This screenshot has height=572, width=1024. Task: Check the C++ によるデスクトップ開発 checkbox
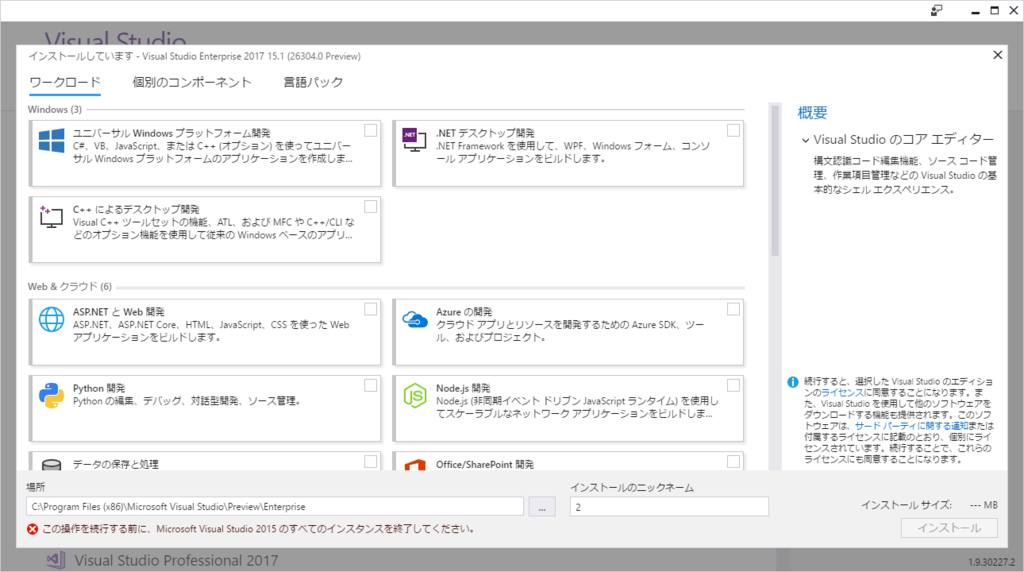point(370,207)
